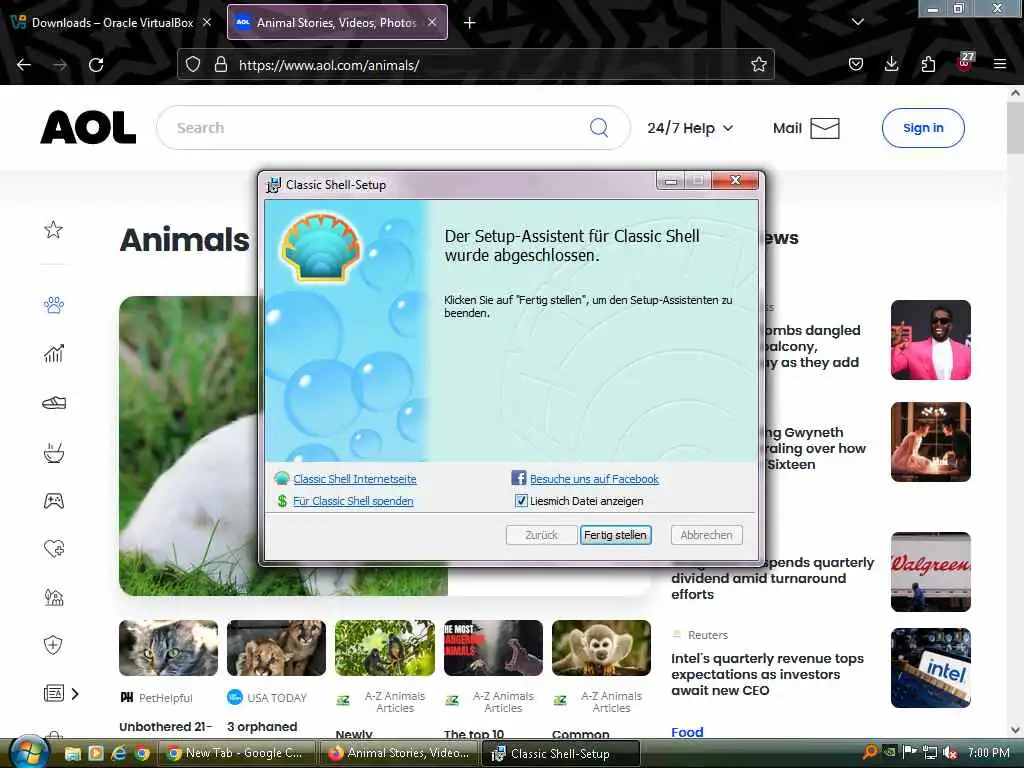This screenshot has height=768, width=1024.
Task: Switch to New Tab Google Chrome taskbar item
Action: tap(237, 753)
